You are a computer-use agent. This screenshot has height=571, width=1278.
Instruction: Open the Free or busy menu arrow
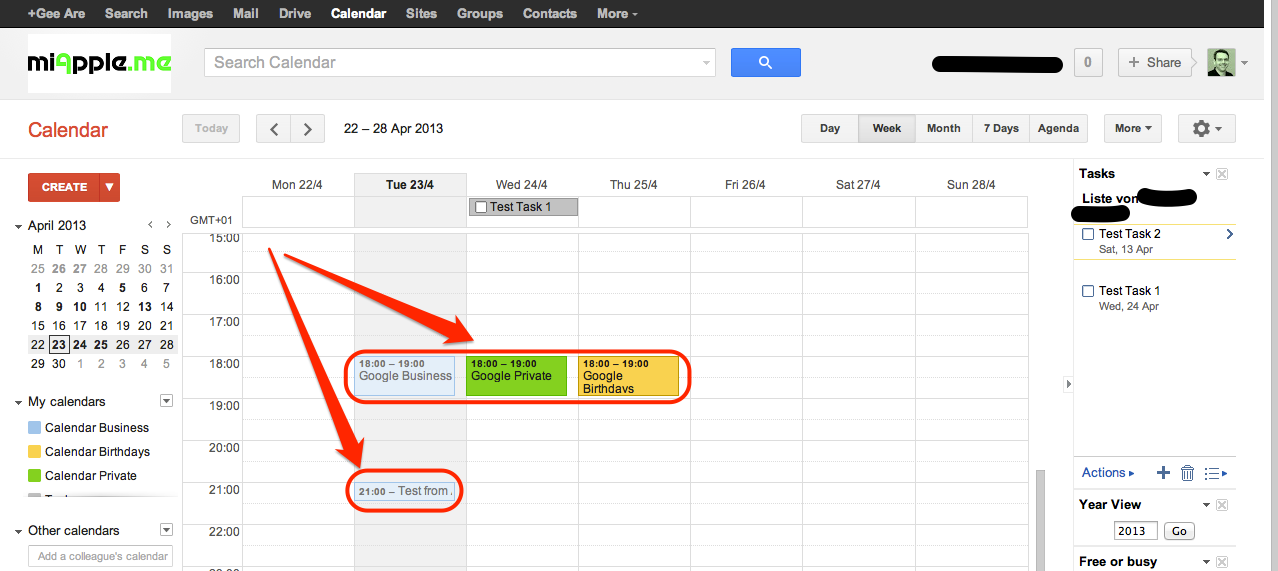1206,562
